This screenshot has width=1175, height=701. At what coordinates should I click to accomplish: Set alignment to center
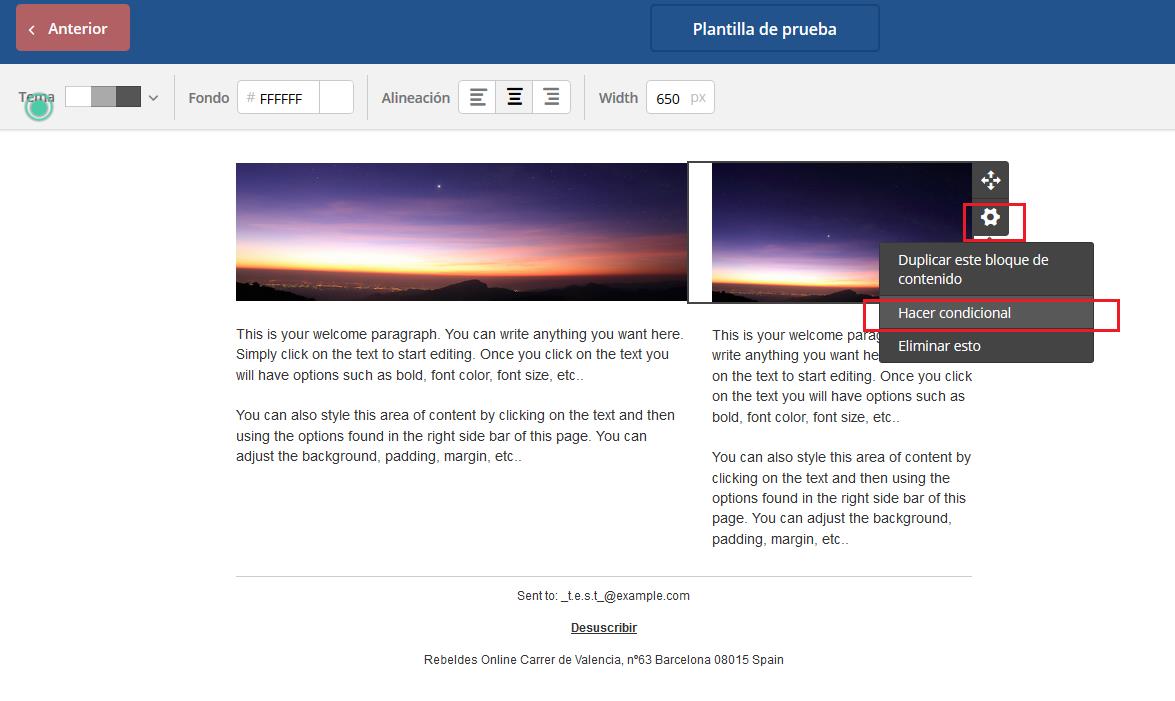click(x=514, y=97)
